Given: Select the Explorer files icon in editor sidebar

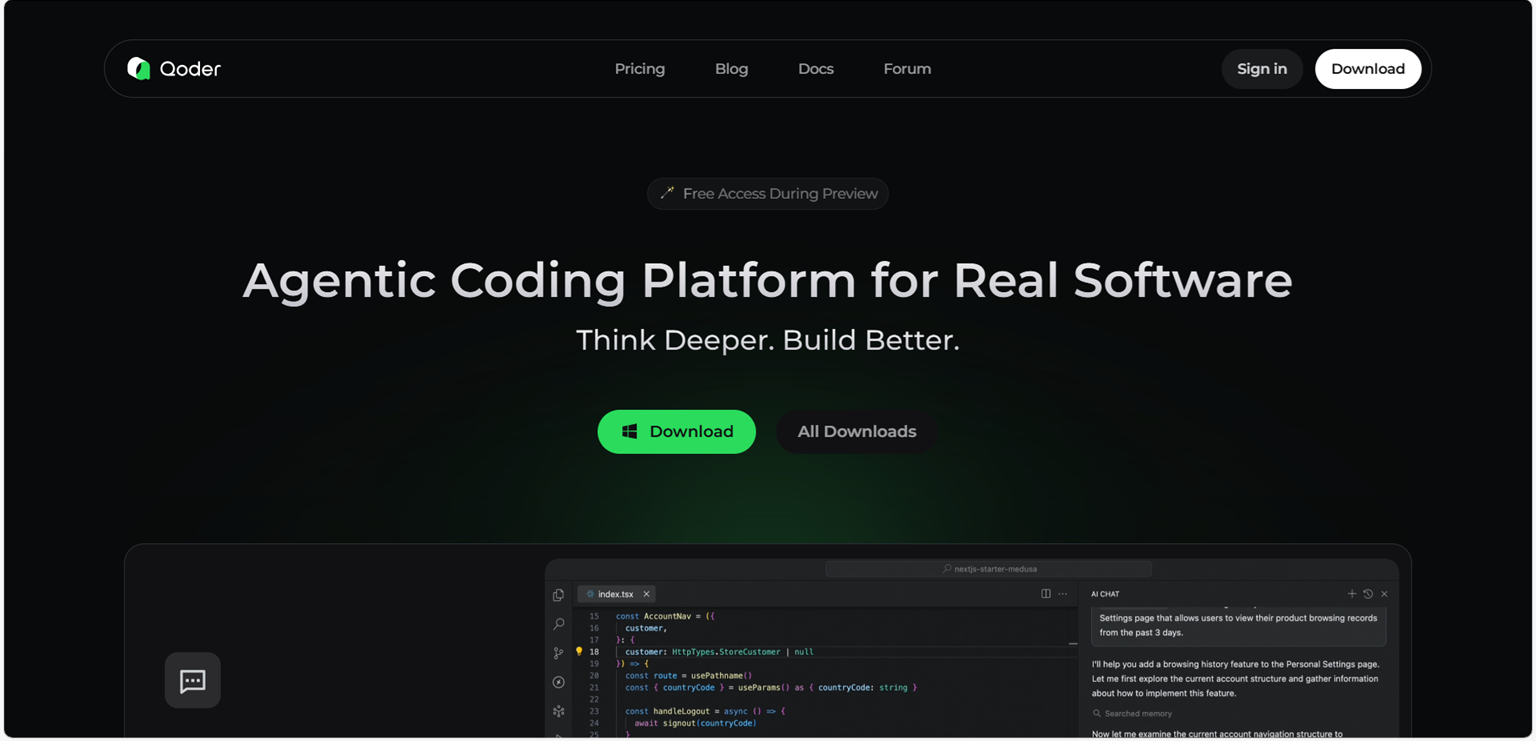Looking at the screenshot, I should click(559, 595).
